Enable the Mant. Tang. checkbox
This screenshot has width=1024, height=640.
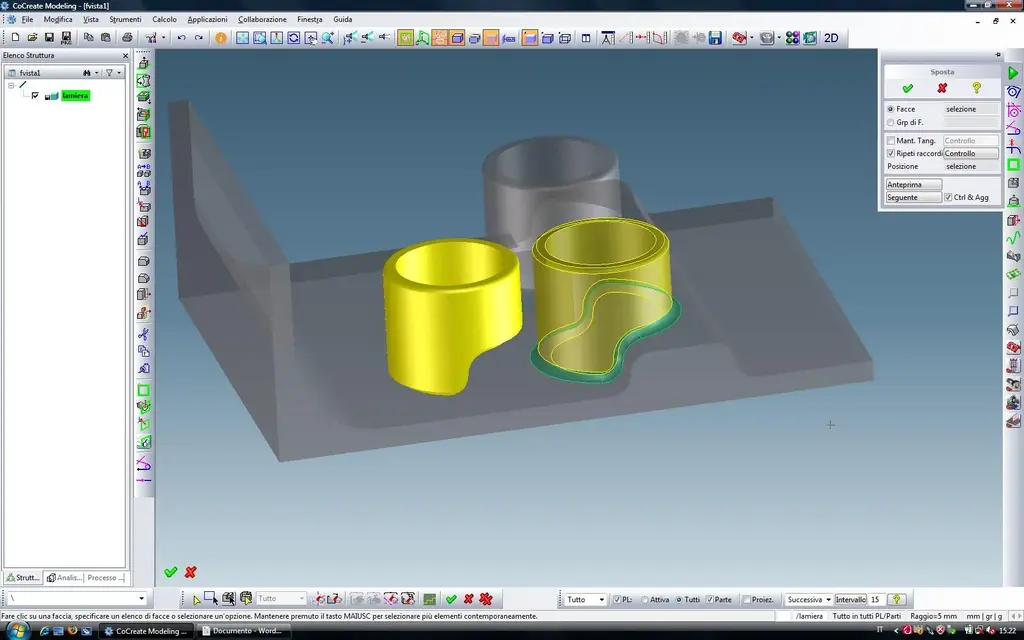[891, 141]
